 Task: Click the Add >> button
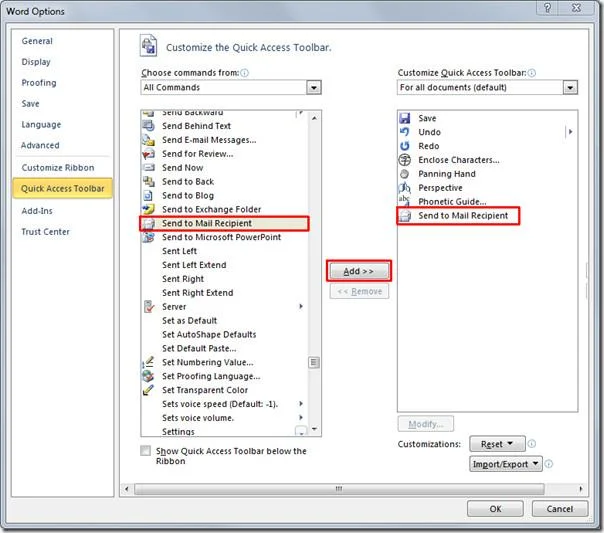tap(359, 271)
